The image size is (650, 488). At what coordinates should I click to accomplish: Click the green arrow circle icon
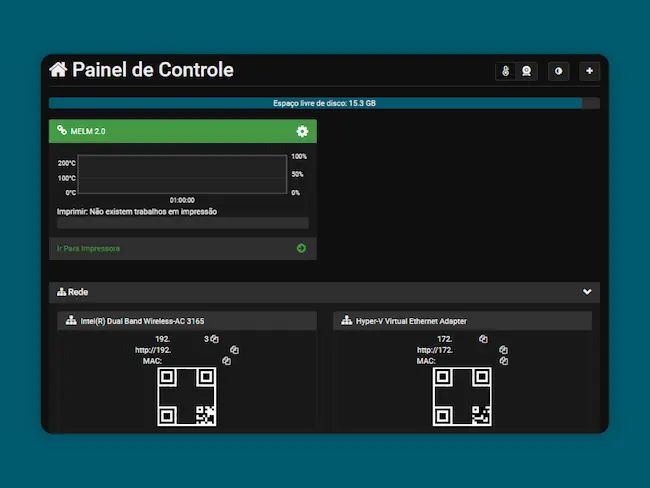301,248
